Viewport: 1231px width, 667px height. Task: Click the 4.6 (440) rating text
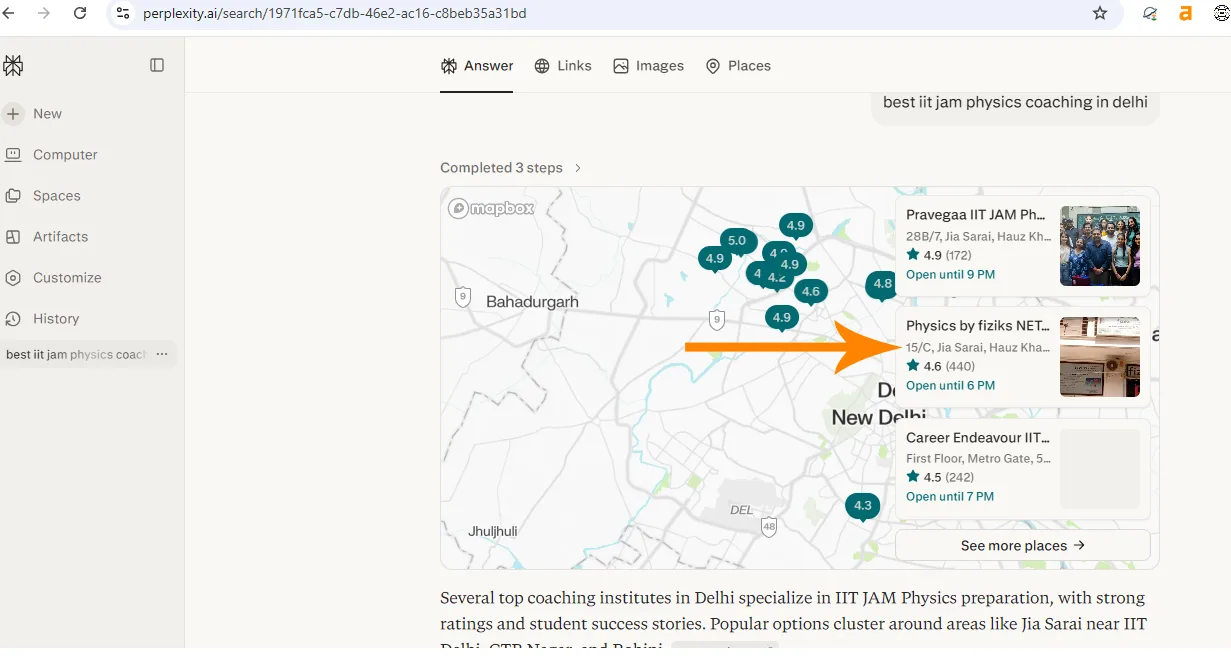(940, 366)
